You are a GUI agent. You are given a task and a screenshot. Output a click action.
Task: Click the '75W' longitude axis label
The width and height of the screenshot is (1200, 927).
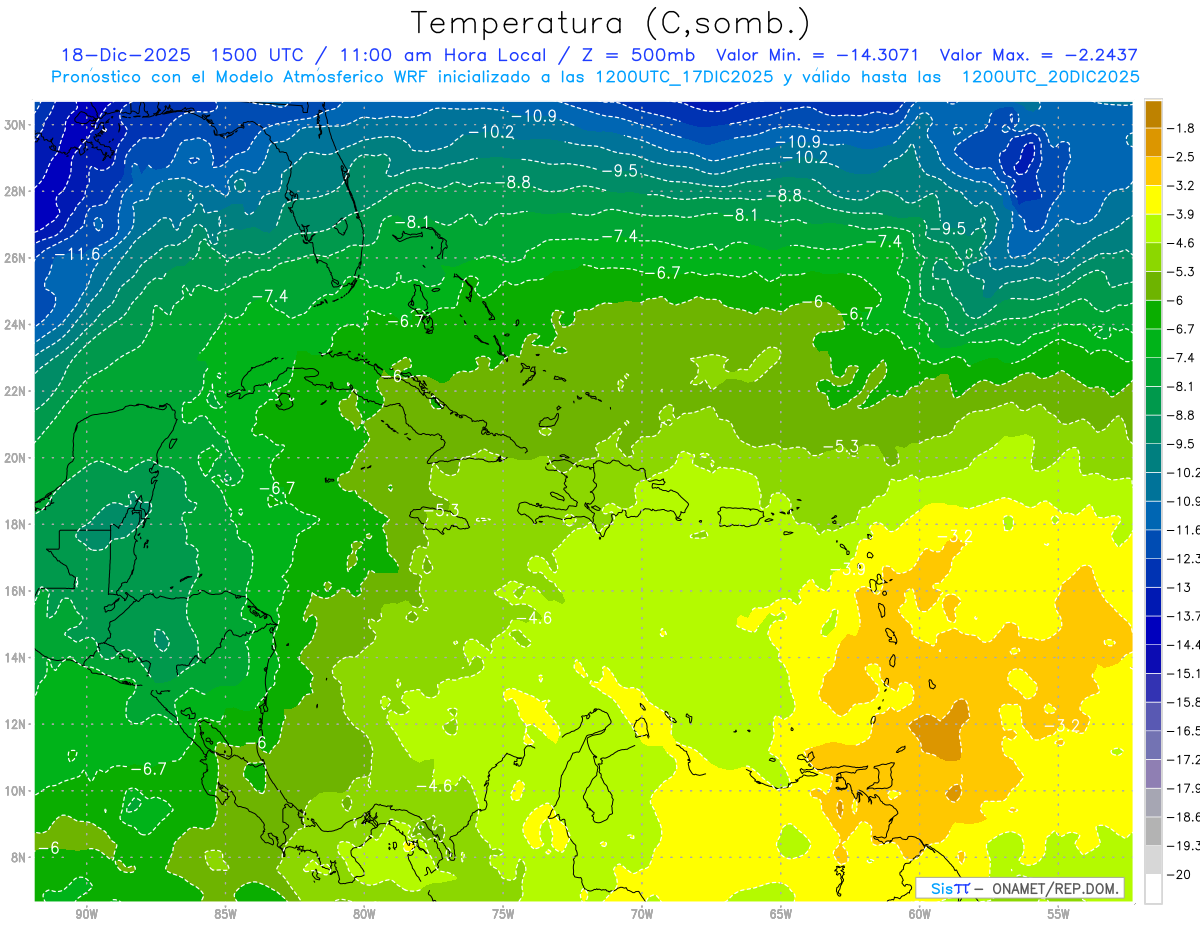pos(503,914)
